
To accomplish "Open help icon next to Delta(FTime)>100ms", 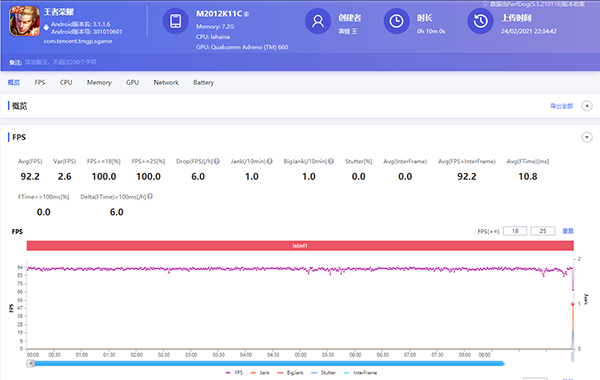I will [150, 197].
